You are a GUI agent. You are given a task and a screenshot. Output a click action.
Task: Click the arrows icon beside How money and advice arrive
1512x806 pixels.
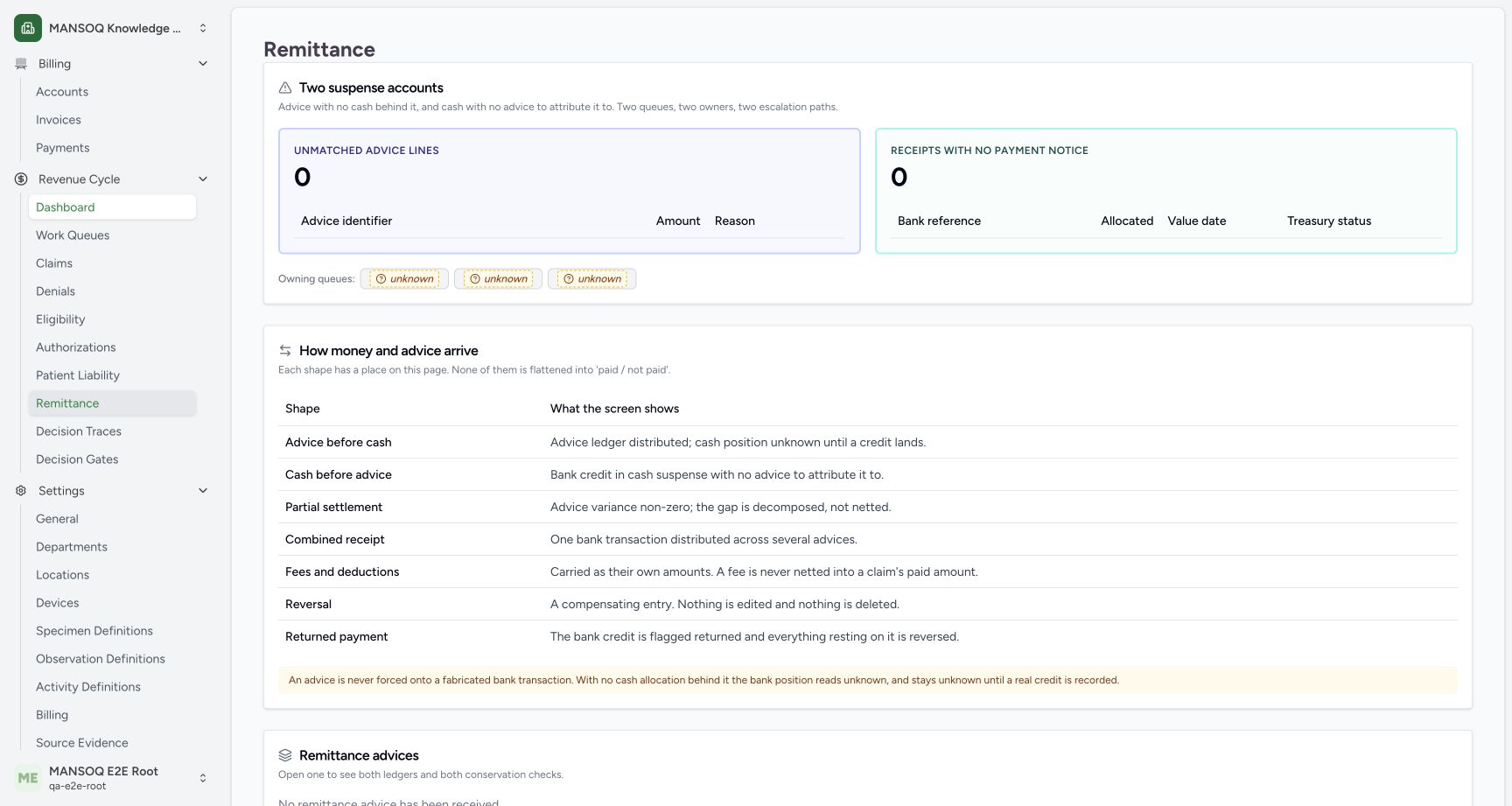click(x=285, y=350)
